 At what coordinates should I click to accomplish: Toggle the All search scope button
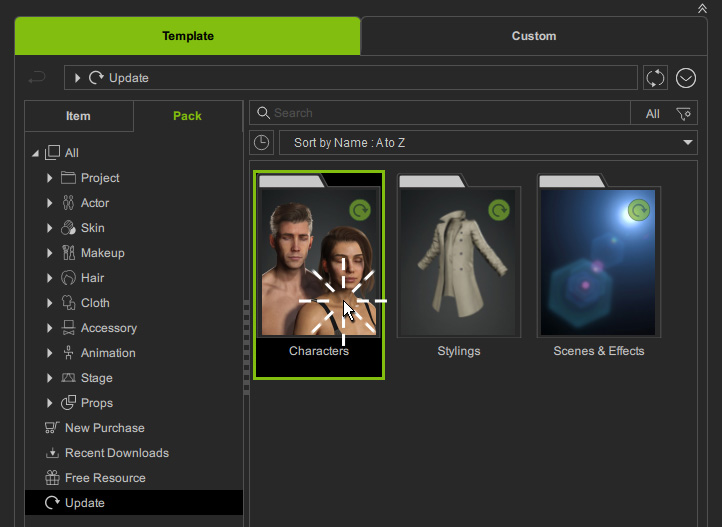pos(652,114)
